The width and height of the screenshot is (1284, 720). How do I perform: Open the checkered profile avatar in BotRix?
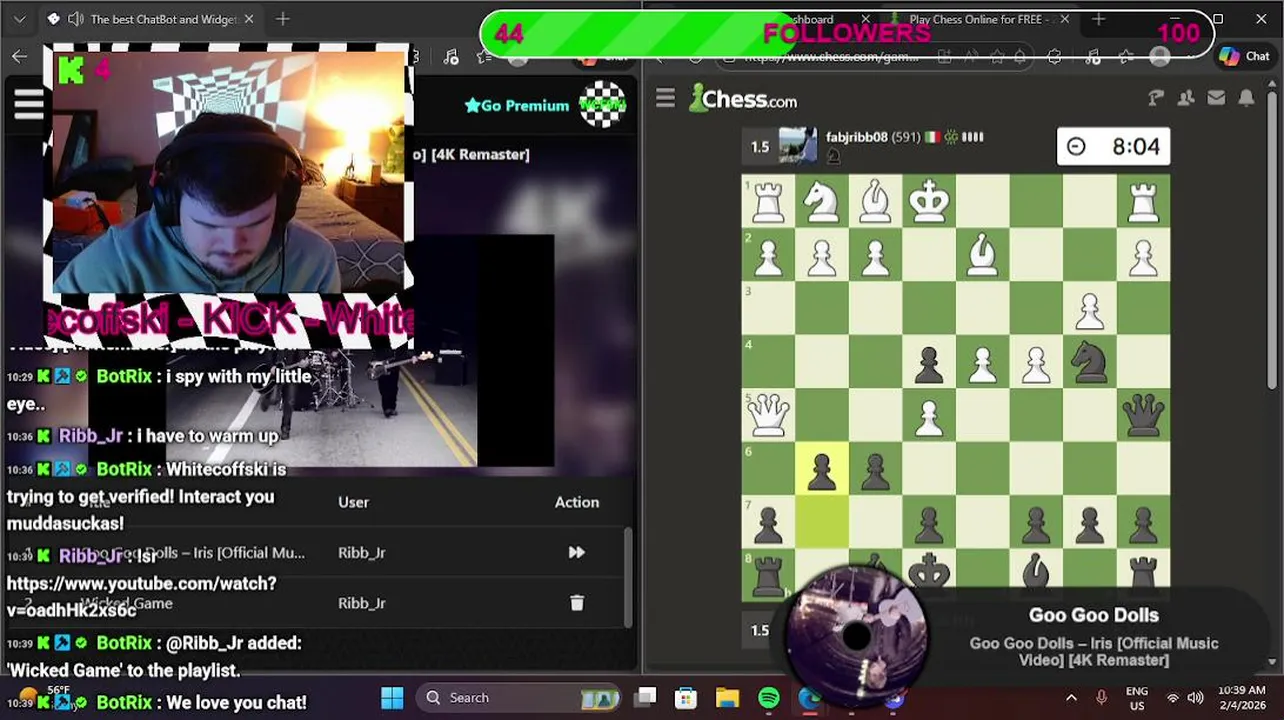(603, 105)
